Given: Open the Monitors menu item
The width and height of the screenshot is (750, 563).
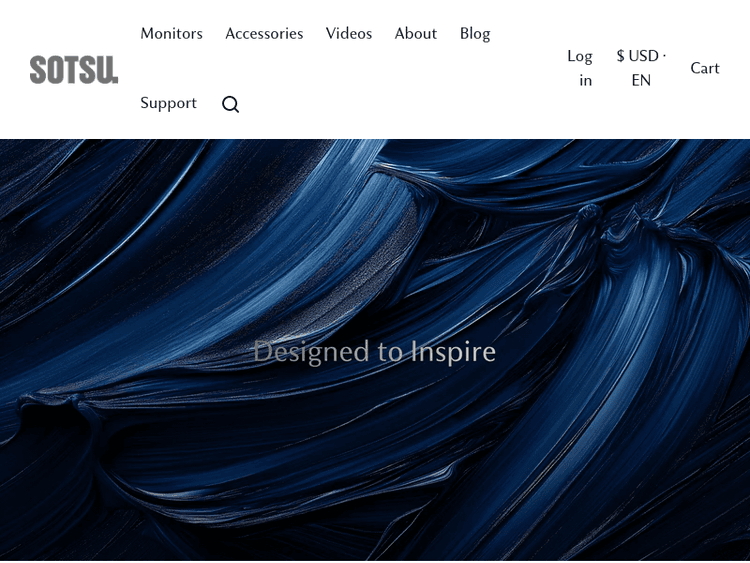Looking at the screenshot, I should (171, 34).
